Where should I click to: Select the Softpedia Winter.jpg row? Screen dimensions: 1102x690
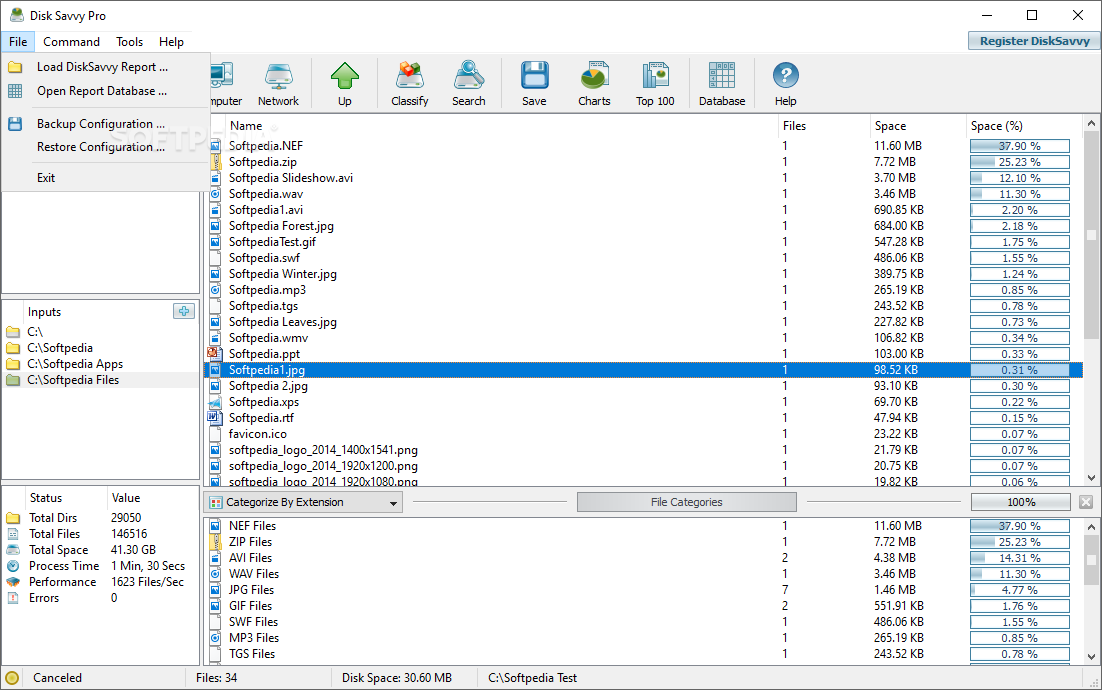coord(643,274)
